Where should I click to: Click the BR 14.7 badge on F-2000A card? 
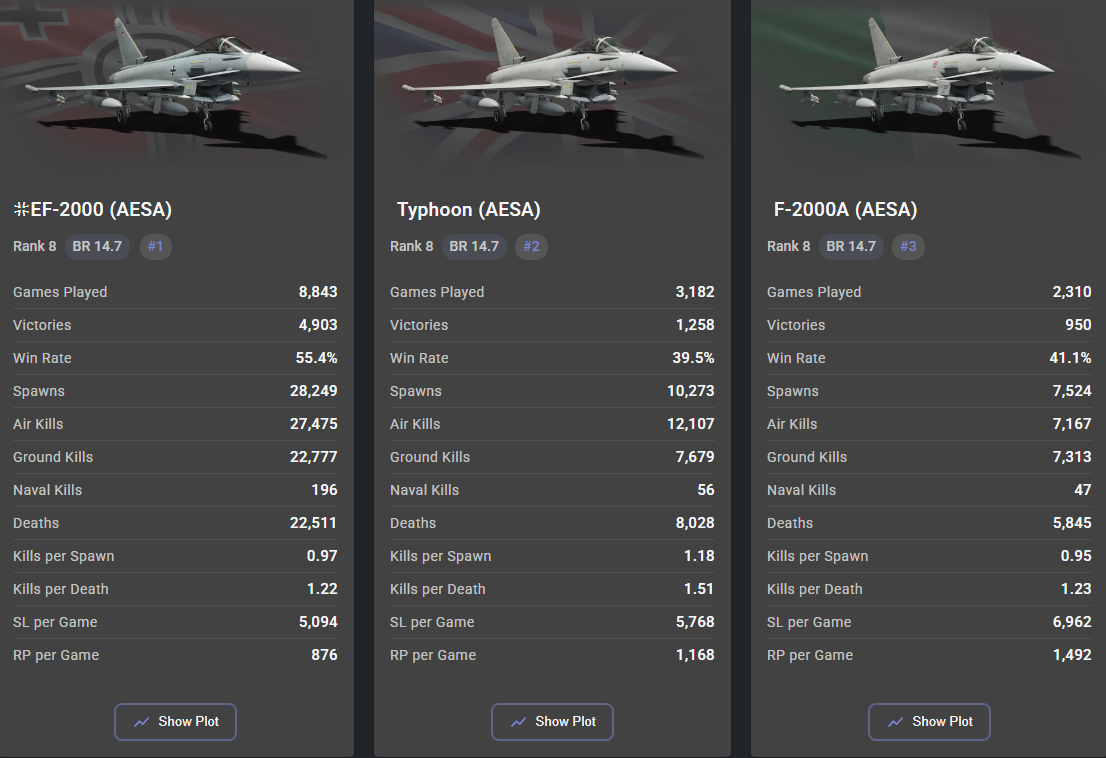pyautogui.click(x=851, y=246)
